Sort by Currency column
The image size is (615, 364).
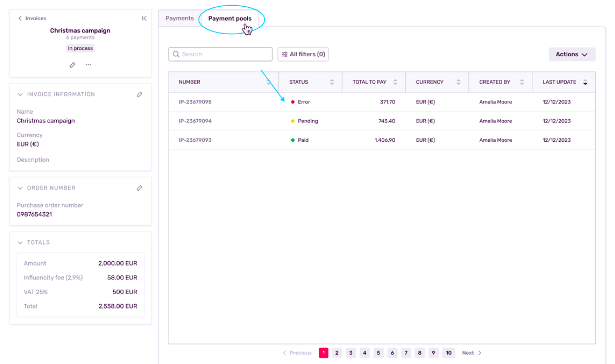458,82
